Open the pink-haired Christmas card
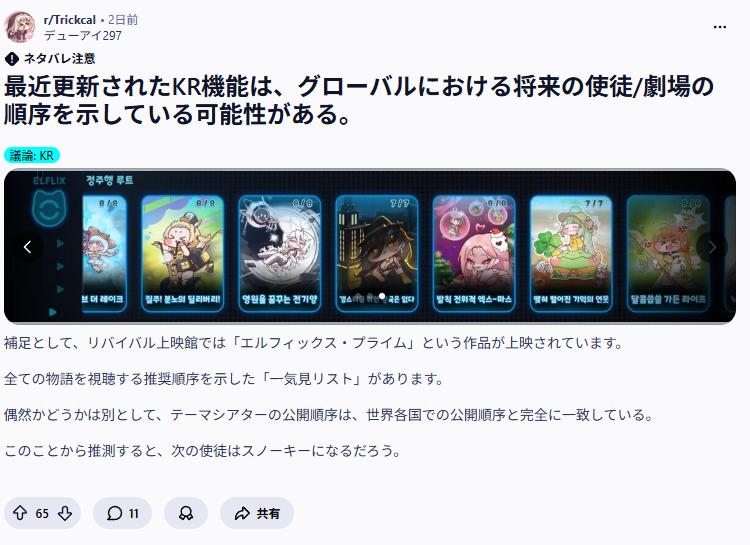The width and height of the screenshot is (750, 545). click(474, 254)
